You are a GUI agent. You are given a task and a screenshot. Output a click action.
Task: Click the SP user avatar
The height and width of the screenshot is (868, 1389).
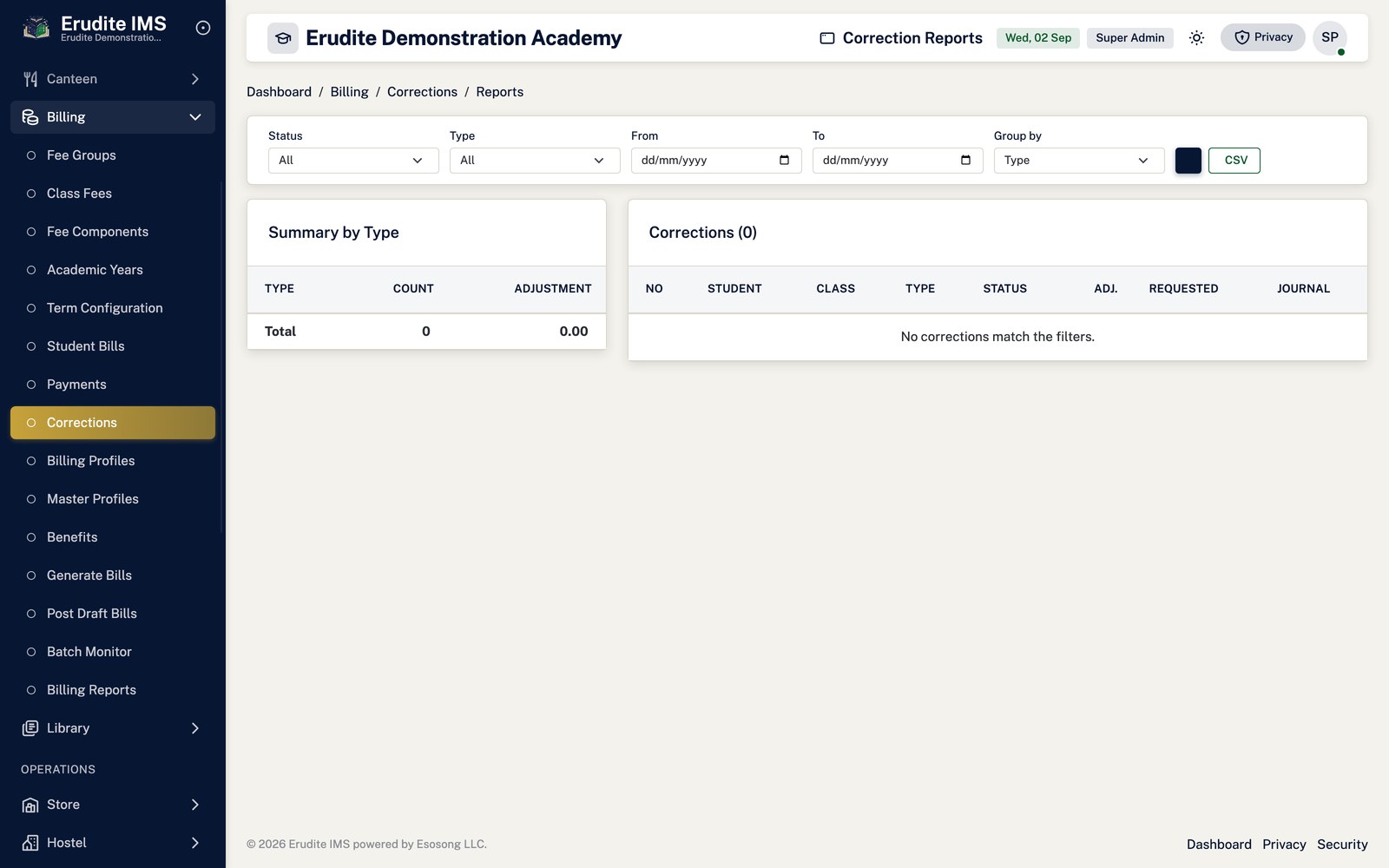pos(1330,37)
